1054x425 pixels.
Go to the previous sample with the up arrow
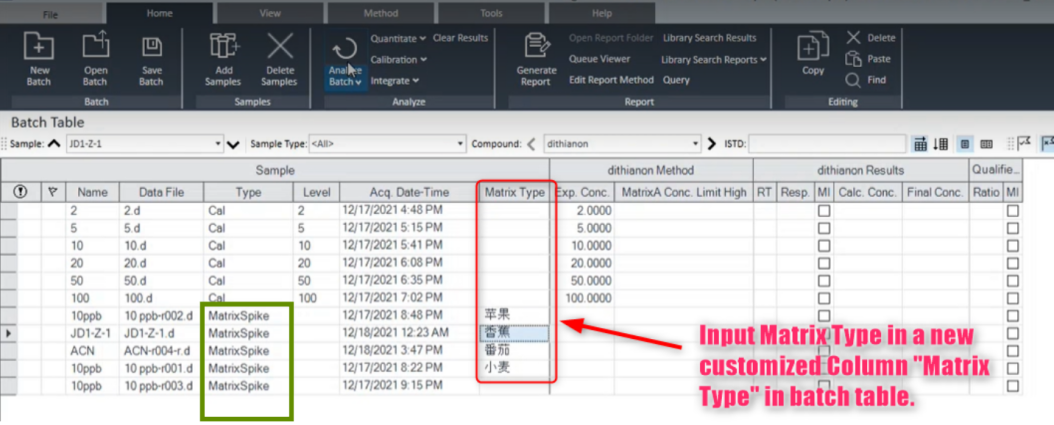[55, 144]
